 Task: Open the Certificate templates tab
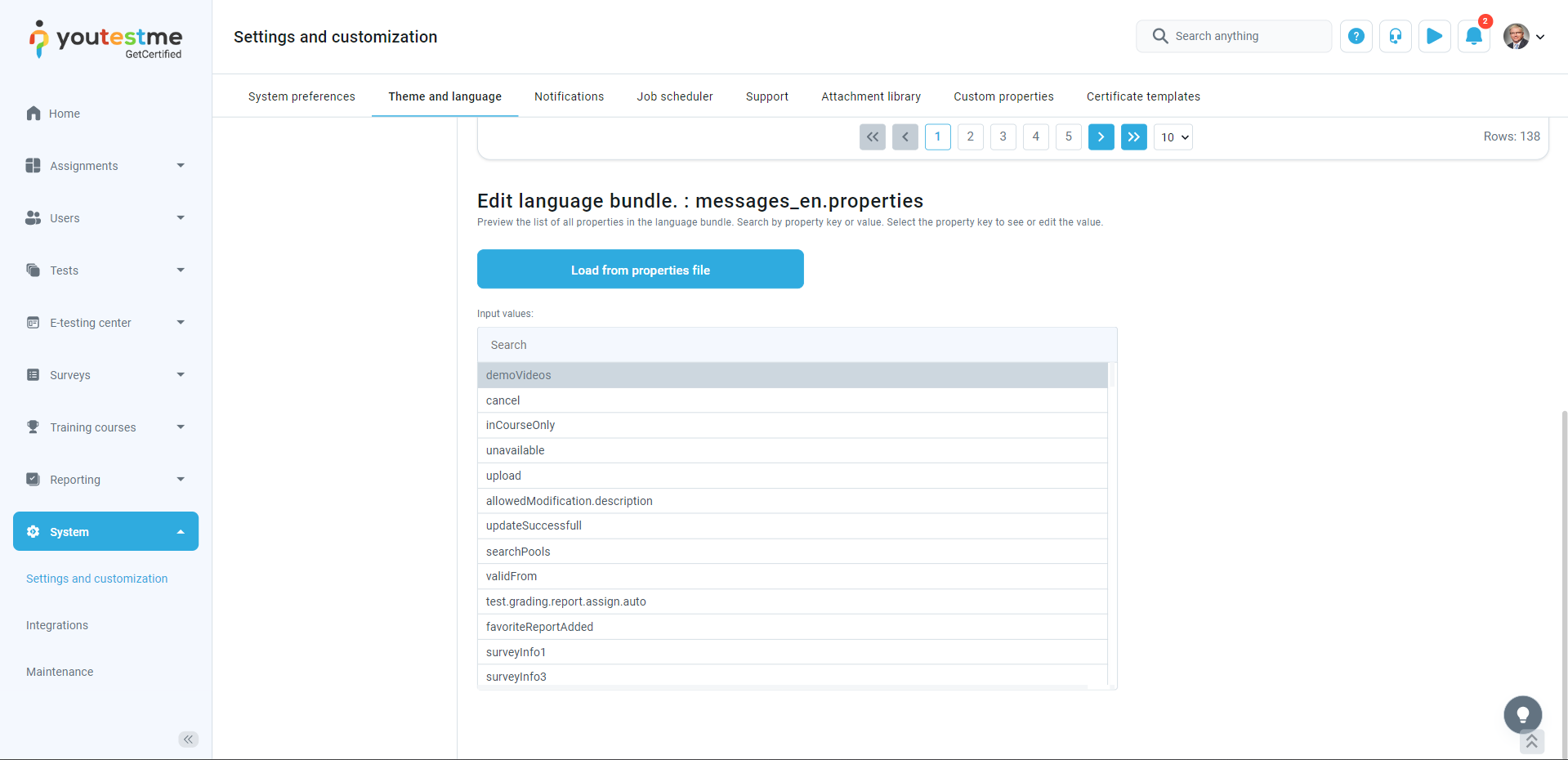point(1142,96)
